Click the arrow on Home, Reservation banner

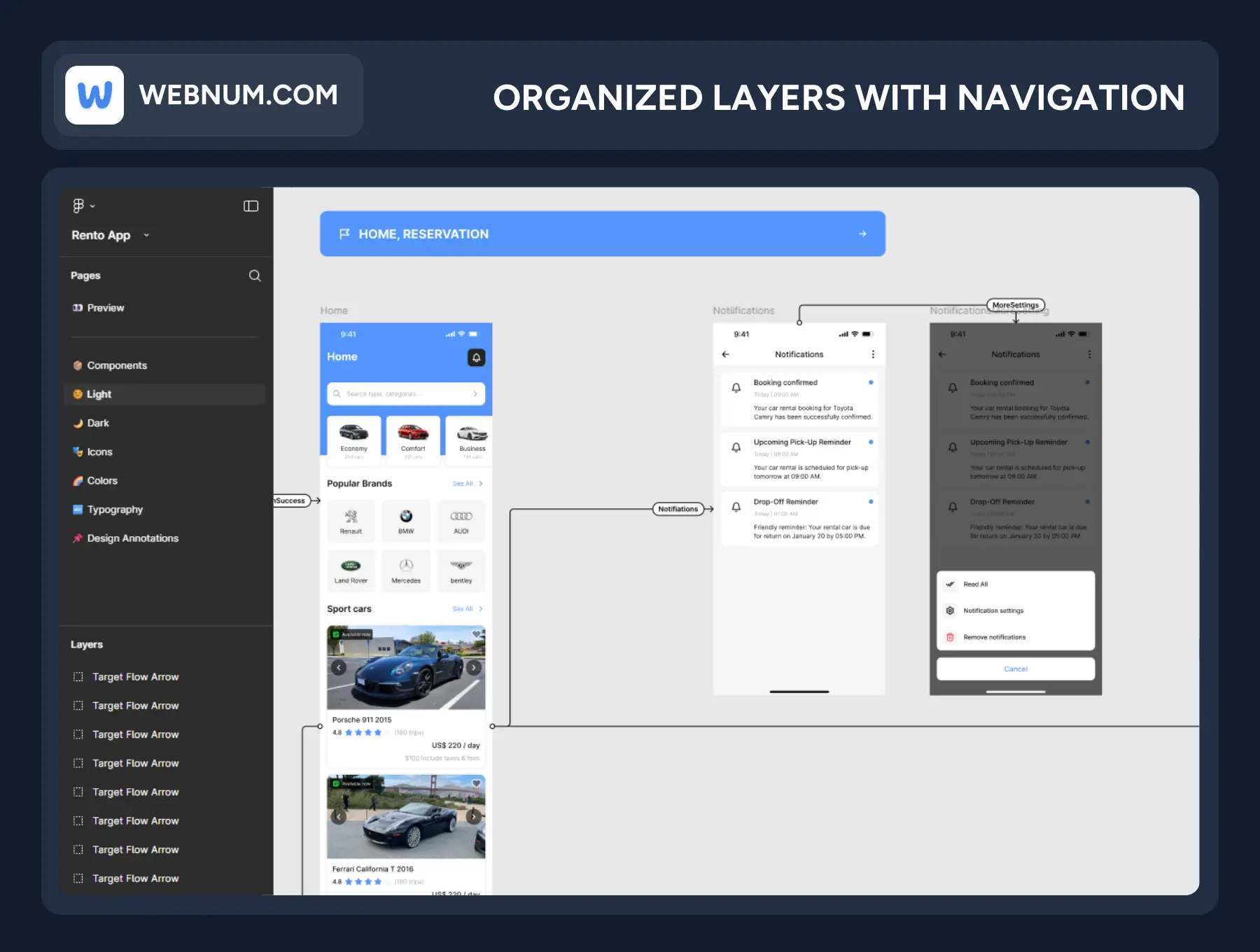tap(862, 234)
